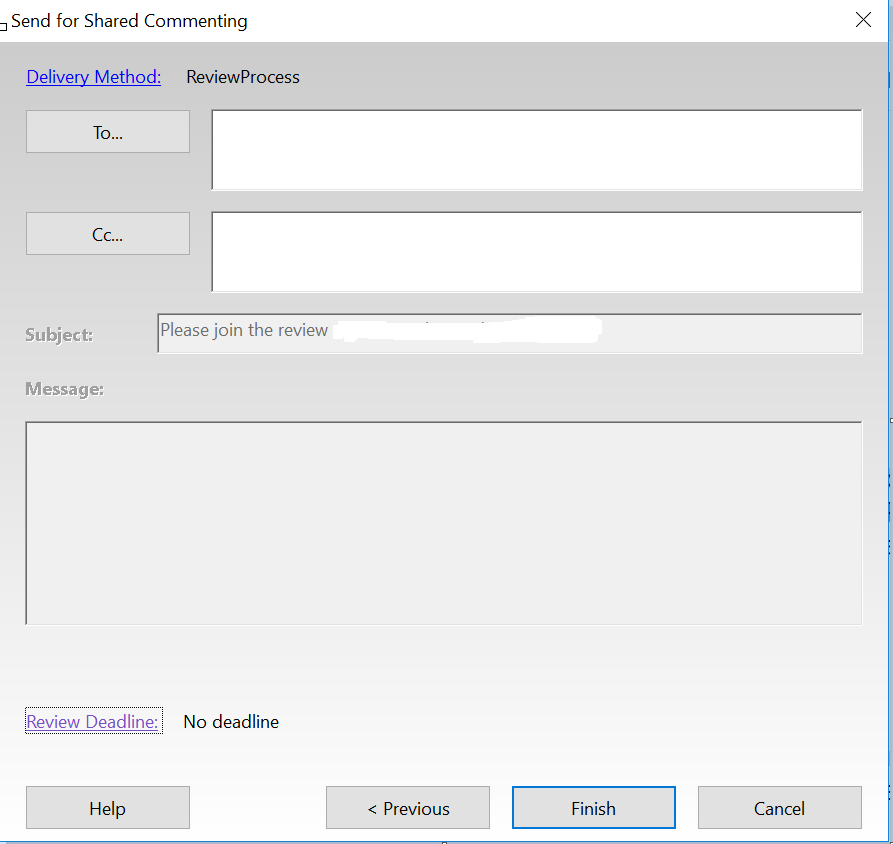Click the Message text area
The width and height of the screenshot is (893, 844).
(444, 520)
